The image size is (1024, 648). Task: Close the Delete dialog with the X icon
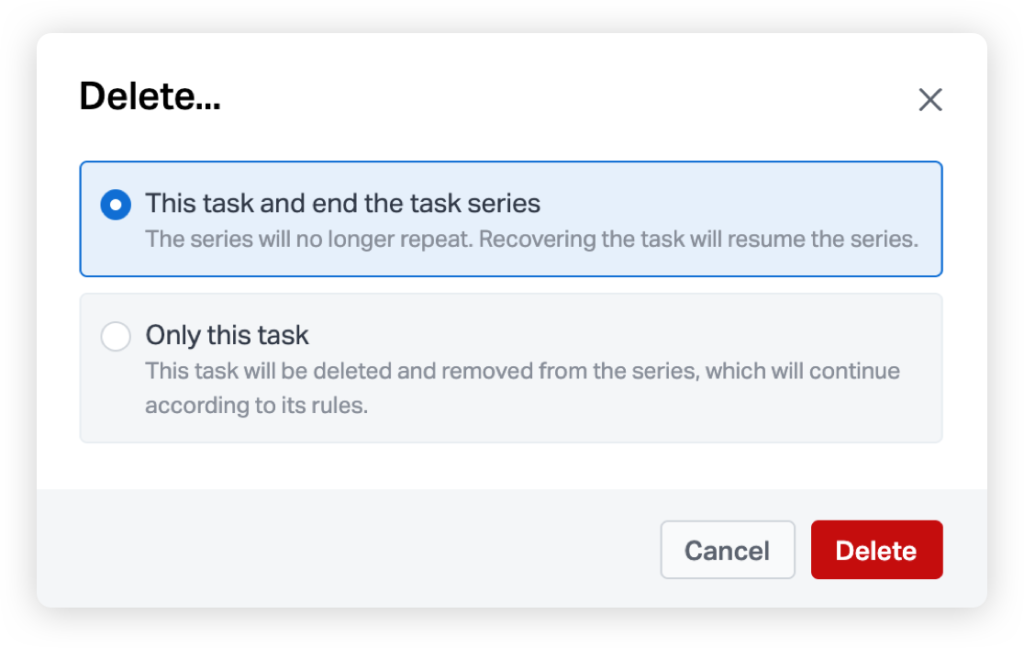click(x=930, y=100)
